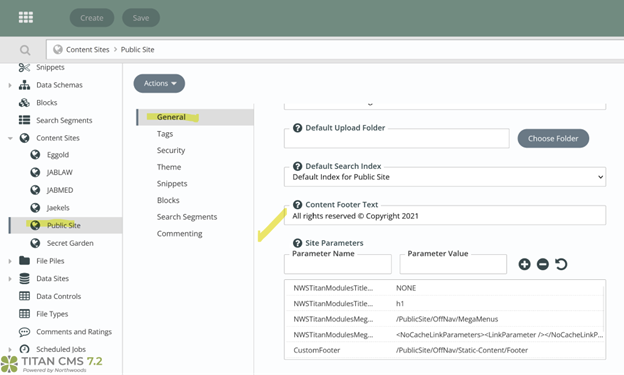Click the search magnifier icon

25,50
